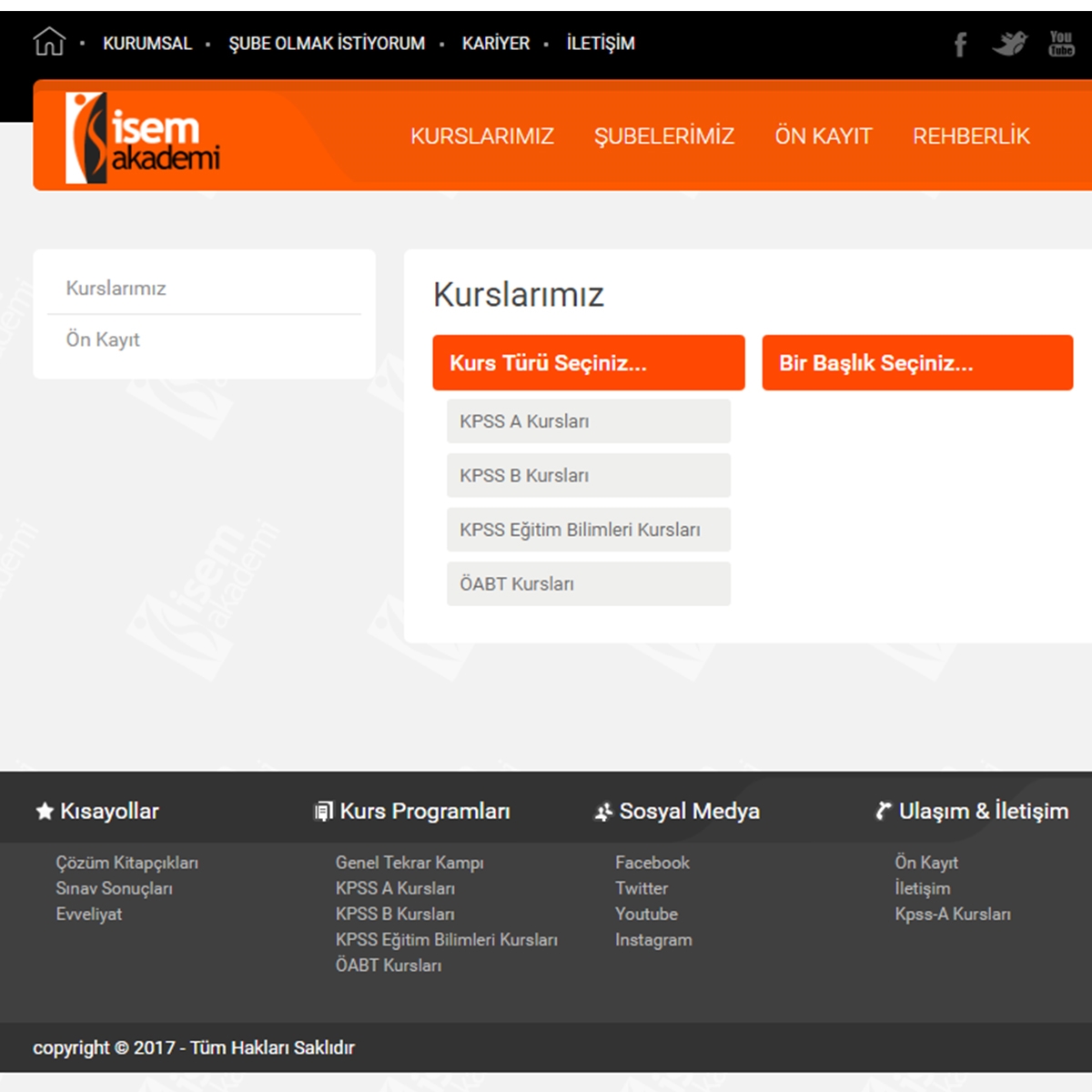1092x1092 pixels.
Task: Click Genel Tekrar Kampı footer link
Action: pyautogui.click(x=409, y=863)
